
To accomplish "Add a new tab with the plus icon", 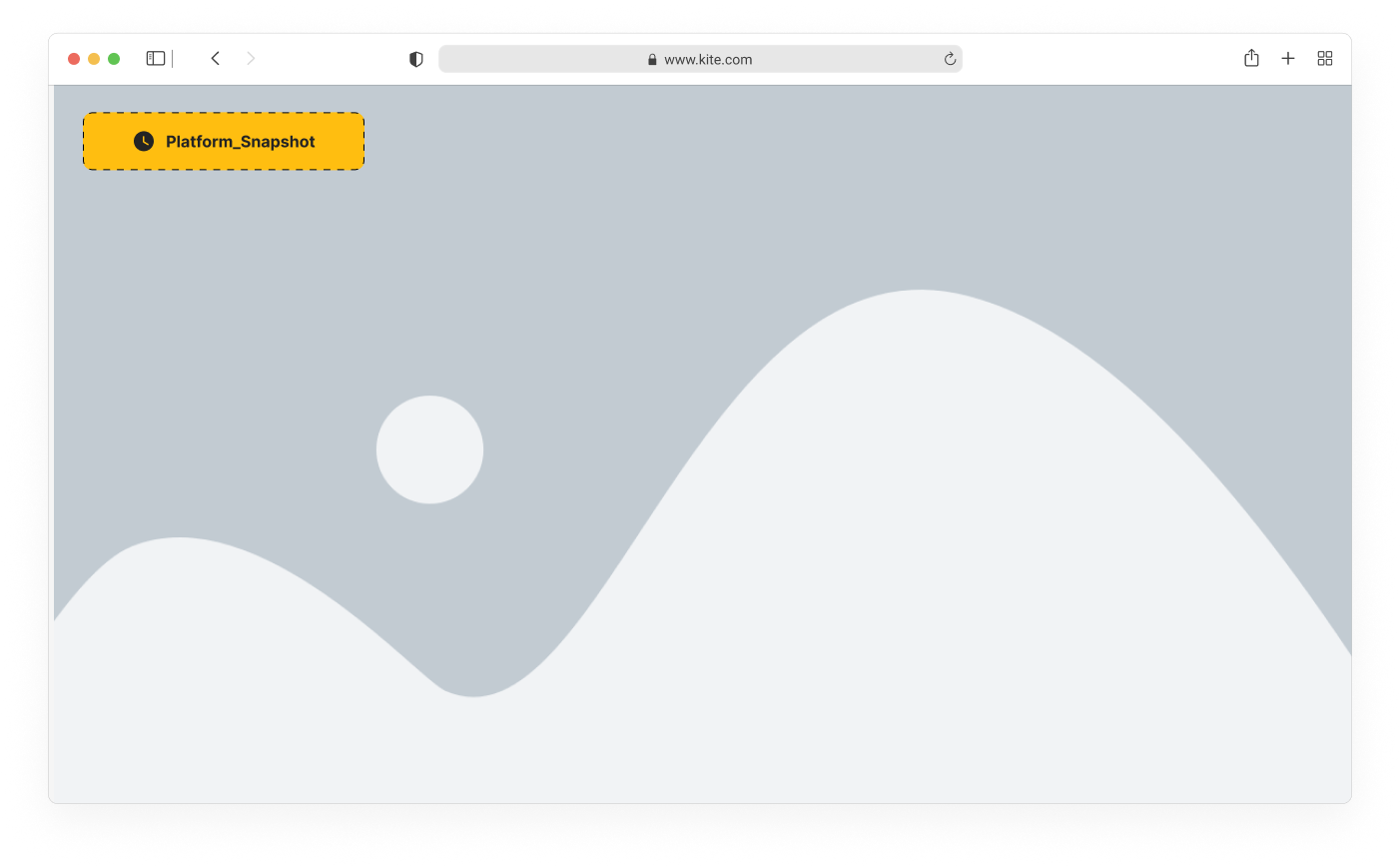I will [x=1288, y=59].
